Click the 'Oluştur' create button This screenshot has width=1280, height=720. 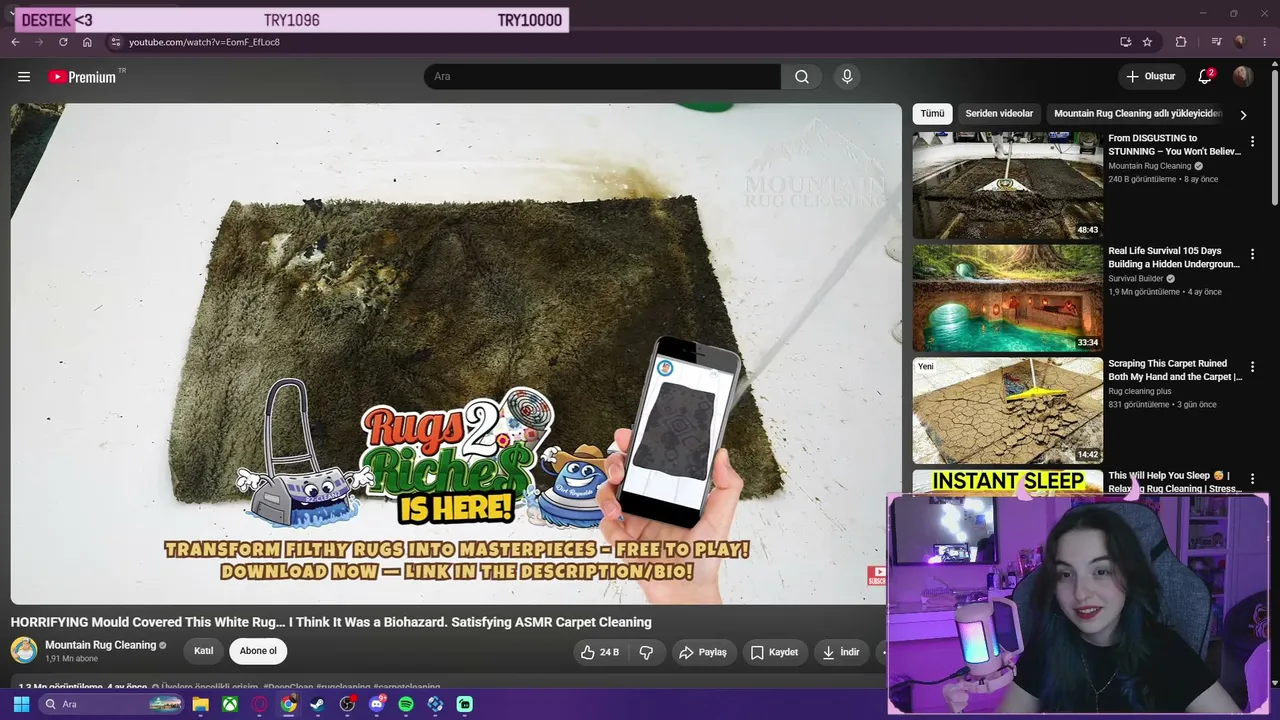1151,77
